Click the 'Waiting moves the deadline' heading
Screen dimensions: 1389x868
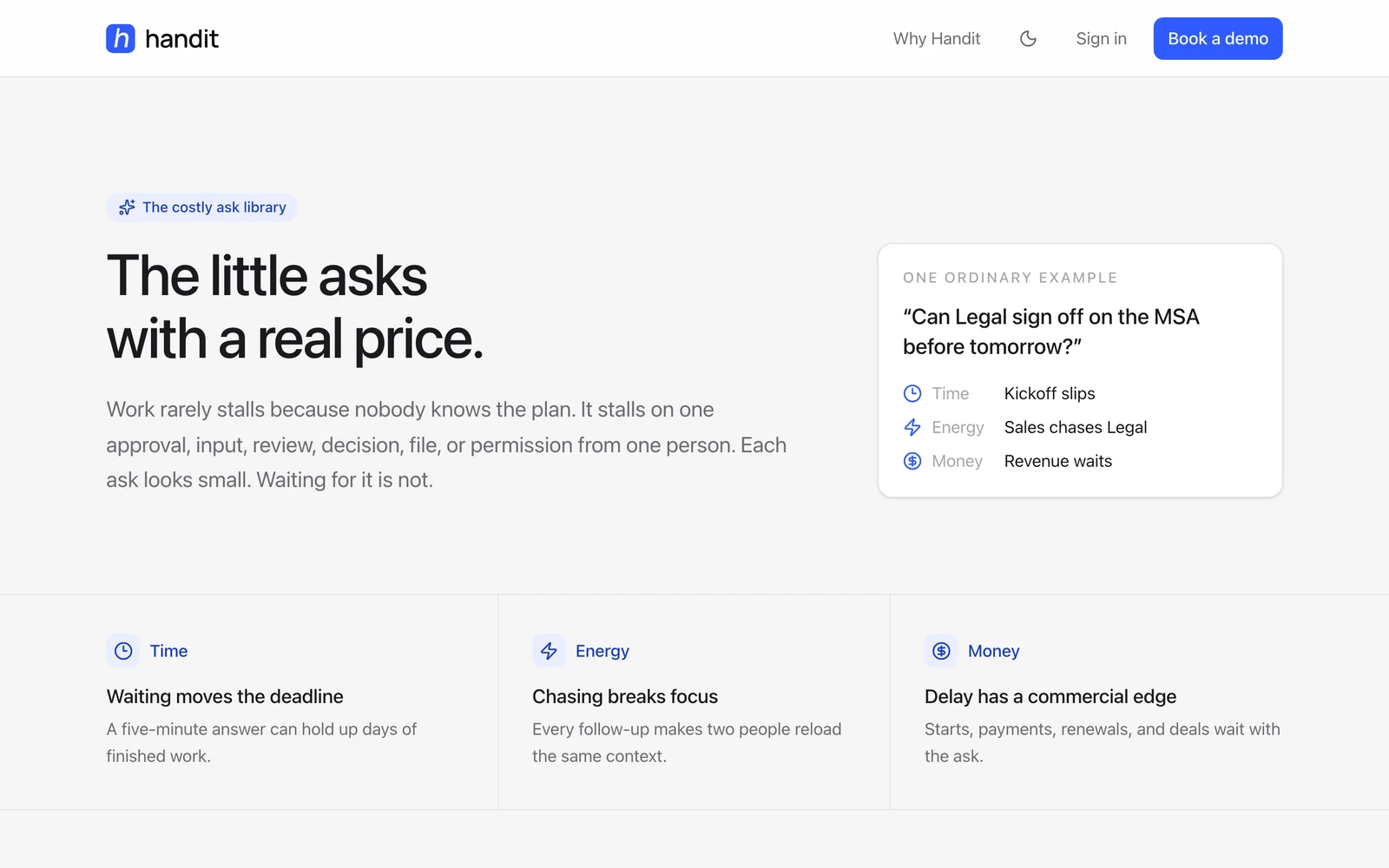pos(225,696)
